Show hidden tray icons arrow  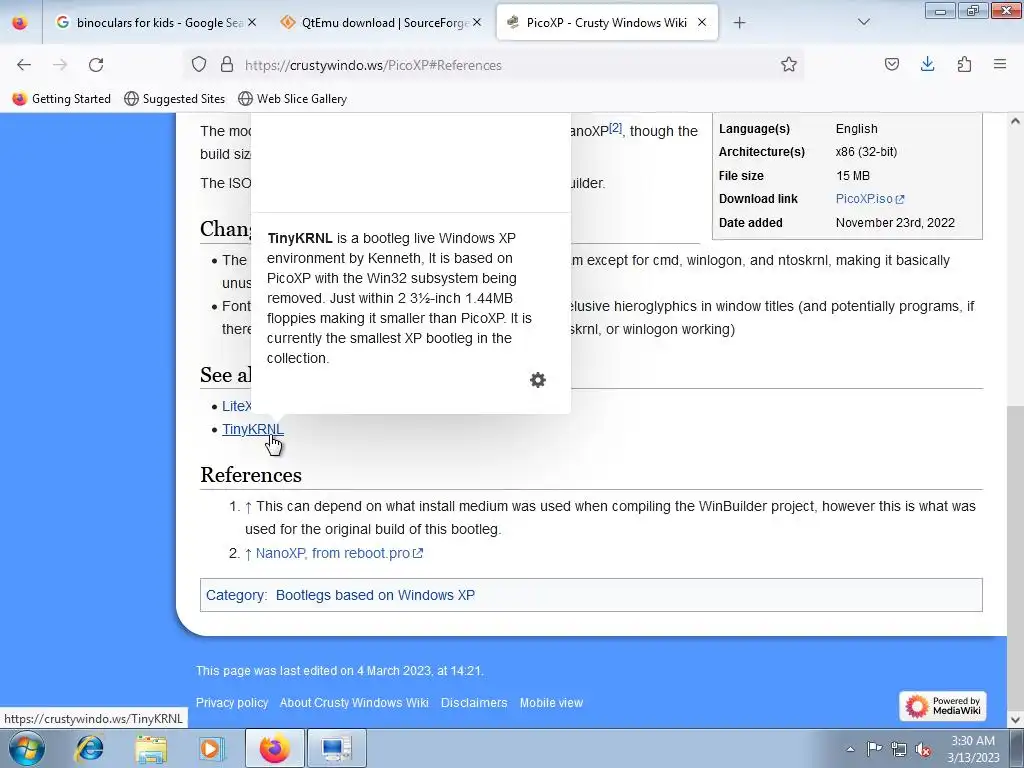[850, 749]
